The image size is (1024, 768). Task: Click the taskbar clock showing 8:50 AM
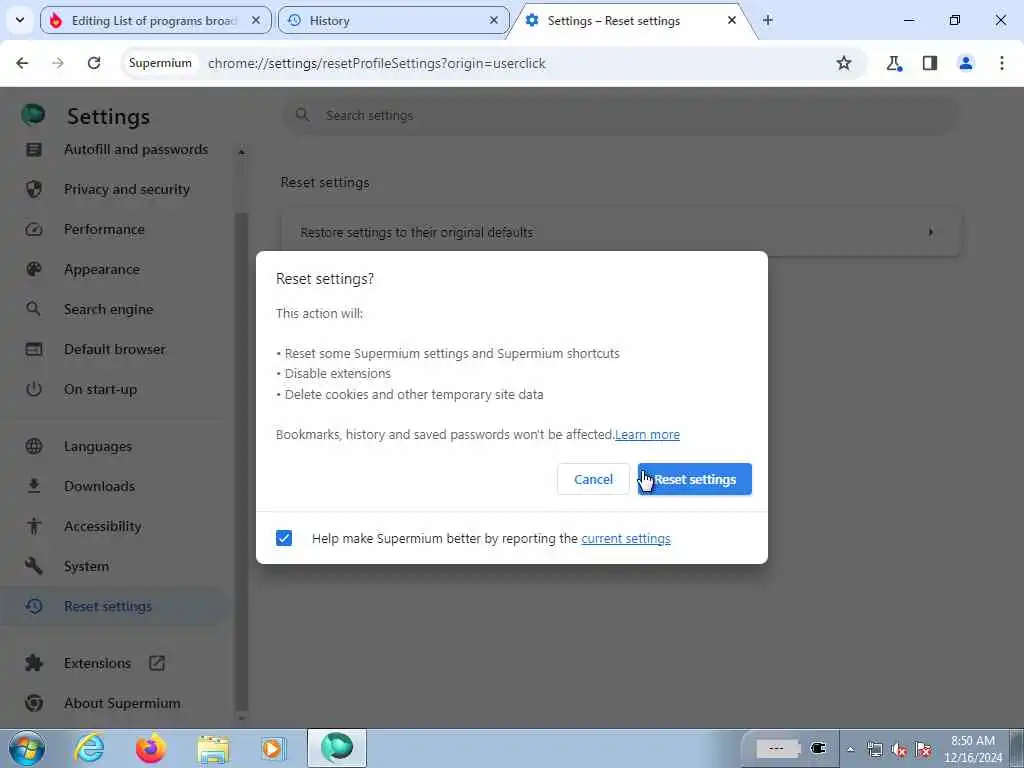pos(972,749)
